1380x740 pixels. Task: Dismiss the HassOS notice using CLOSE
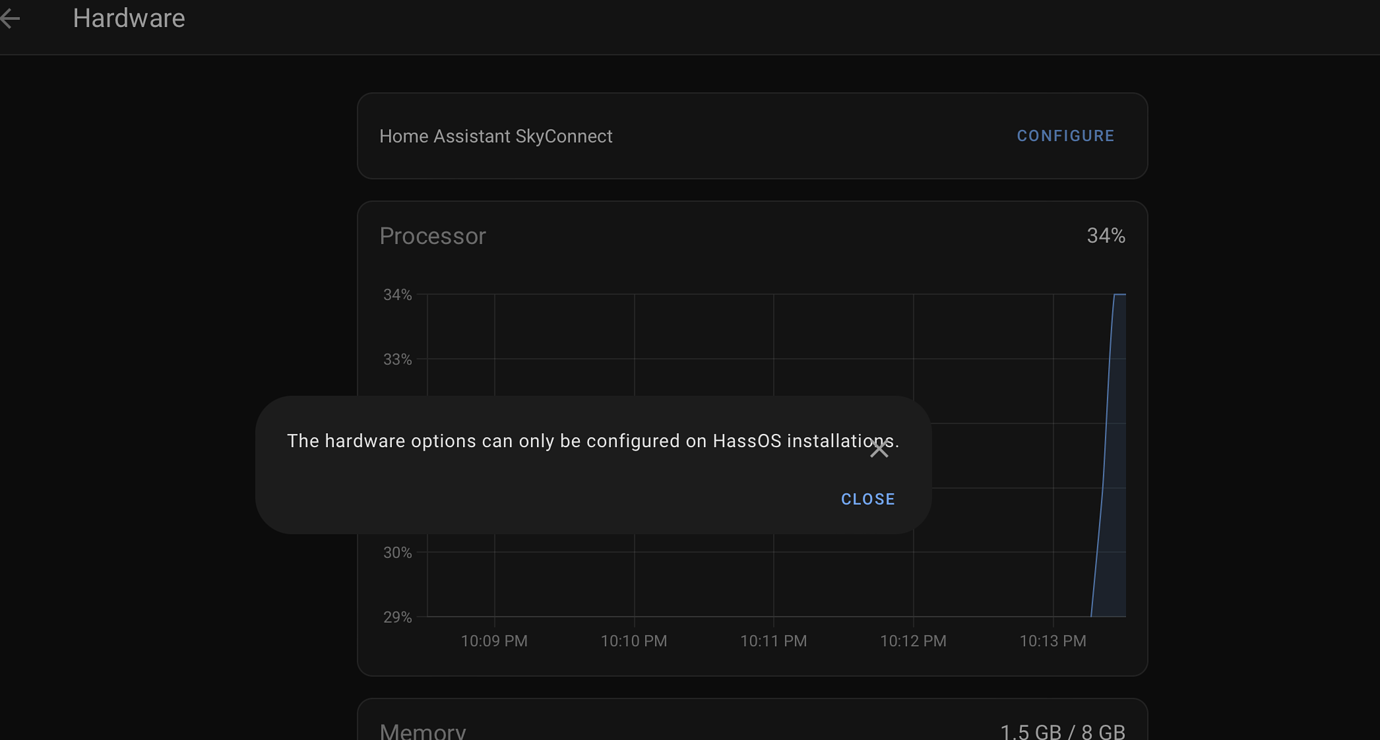867,498
